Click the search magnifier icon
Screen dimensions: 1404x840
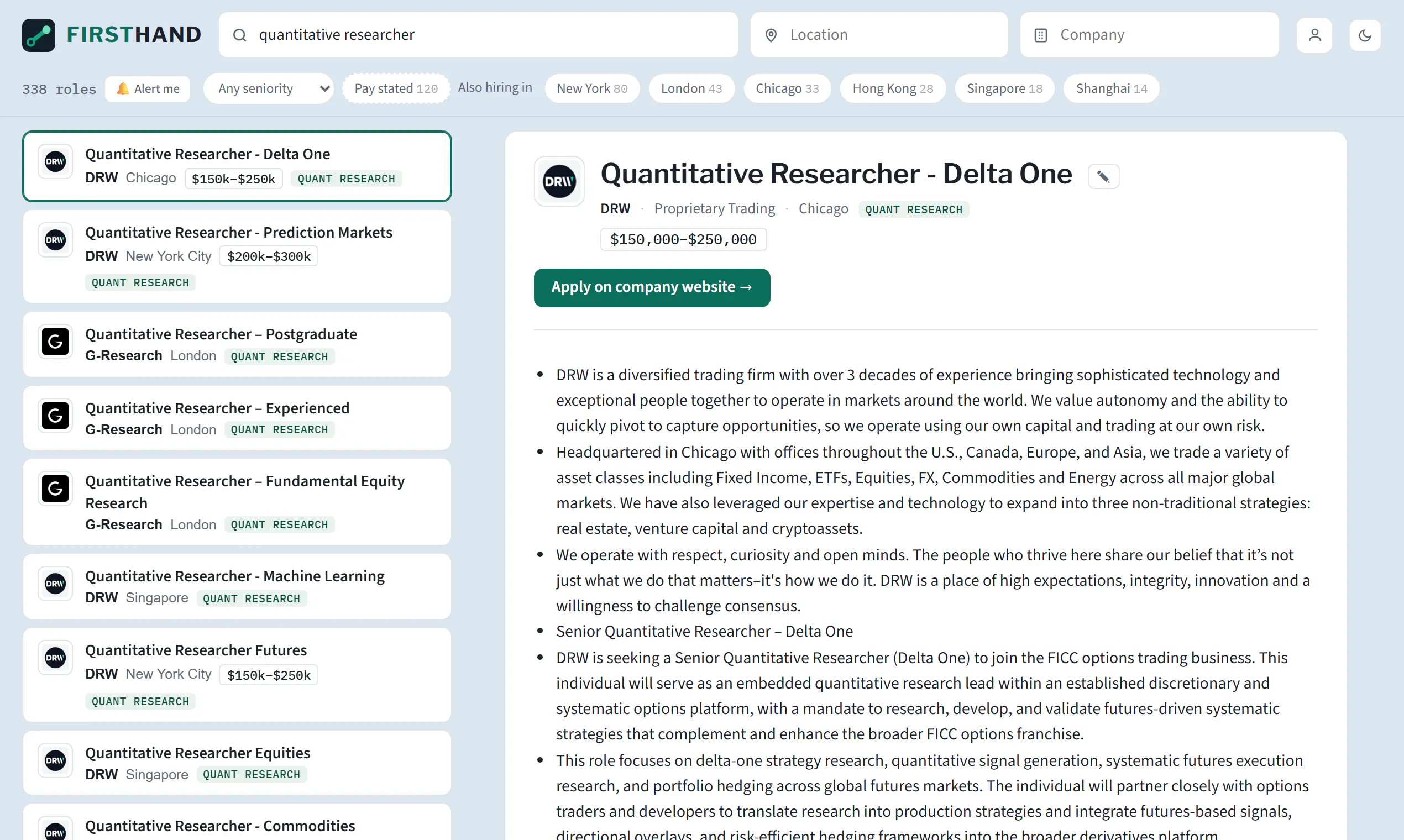point(240,35)
